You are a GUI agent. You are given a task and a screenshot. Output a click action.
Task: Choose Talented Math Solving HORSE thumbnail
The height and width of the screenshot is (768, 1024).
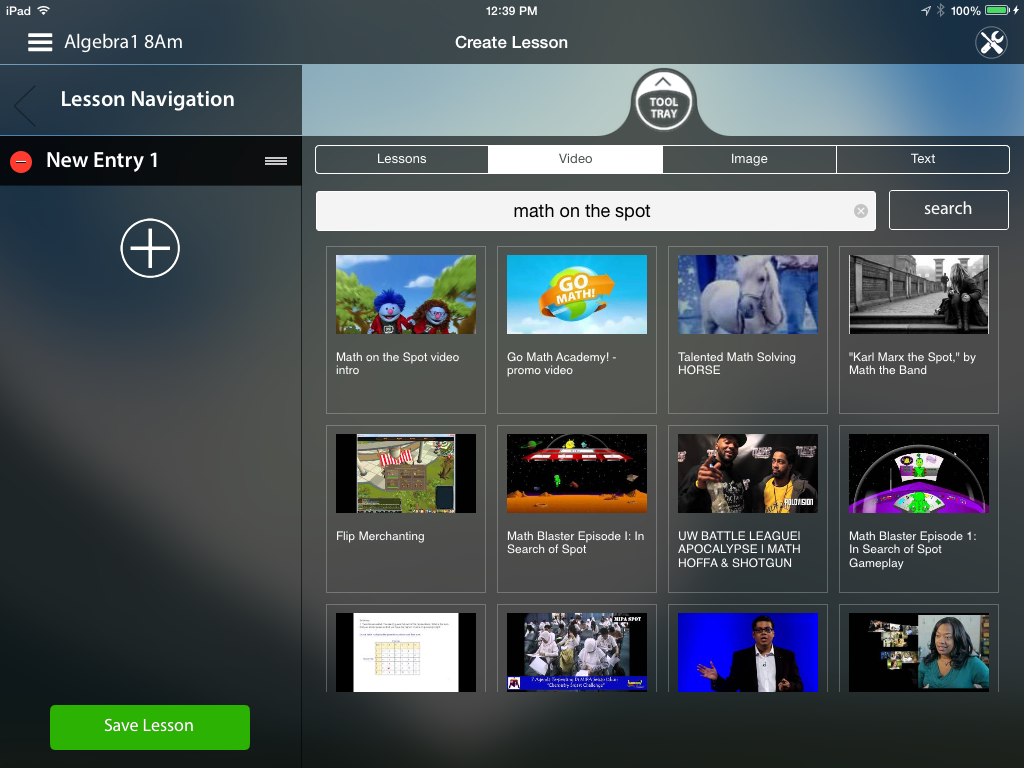point(748,295)
